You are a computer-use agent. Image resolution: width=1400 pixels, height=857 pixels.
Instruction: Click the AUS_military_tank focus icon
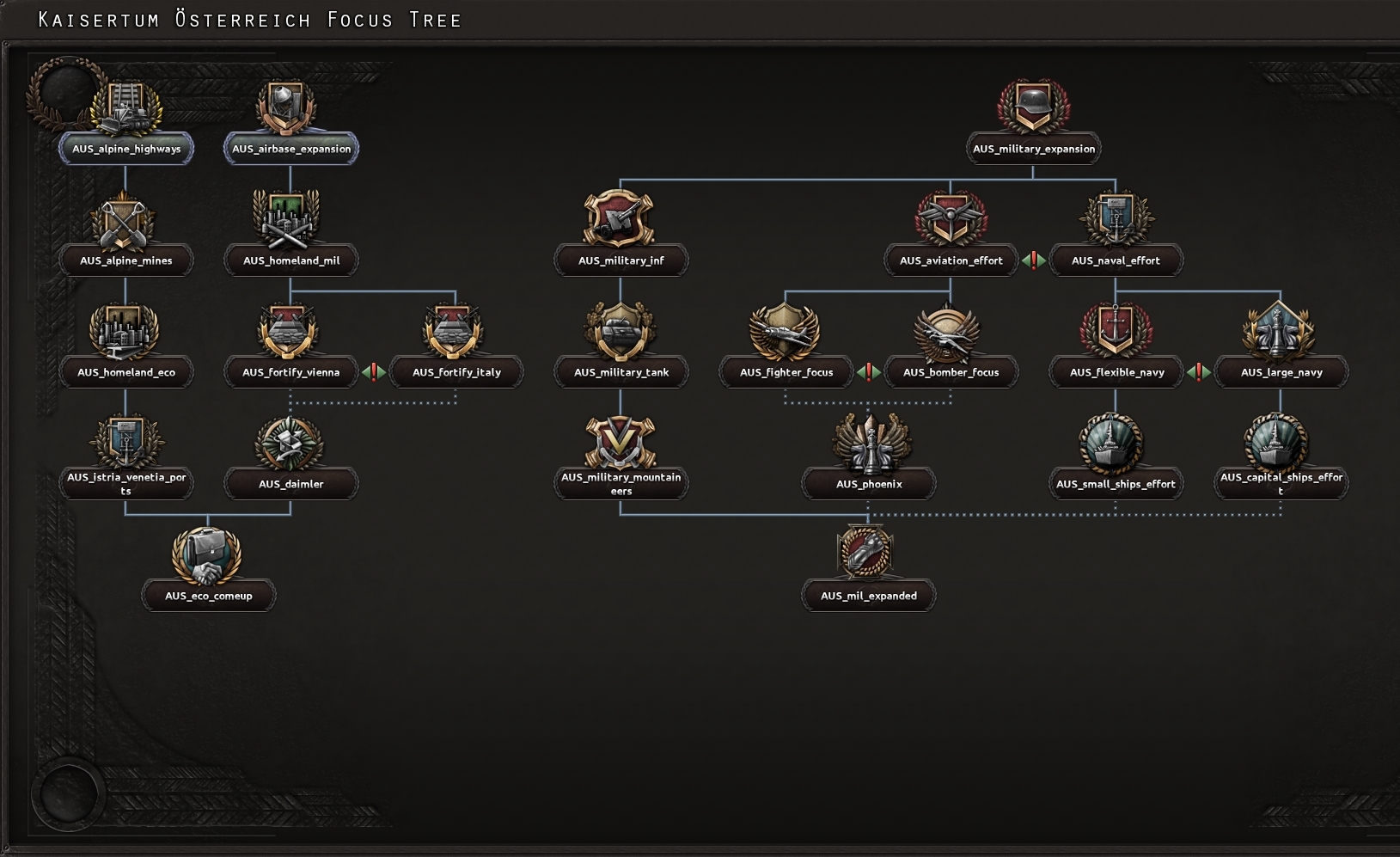pos(620,331)
